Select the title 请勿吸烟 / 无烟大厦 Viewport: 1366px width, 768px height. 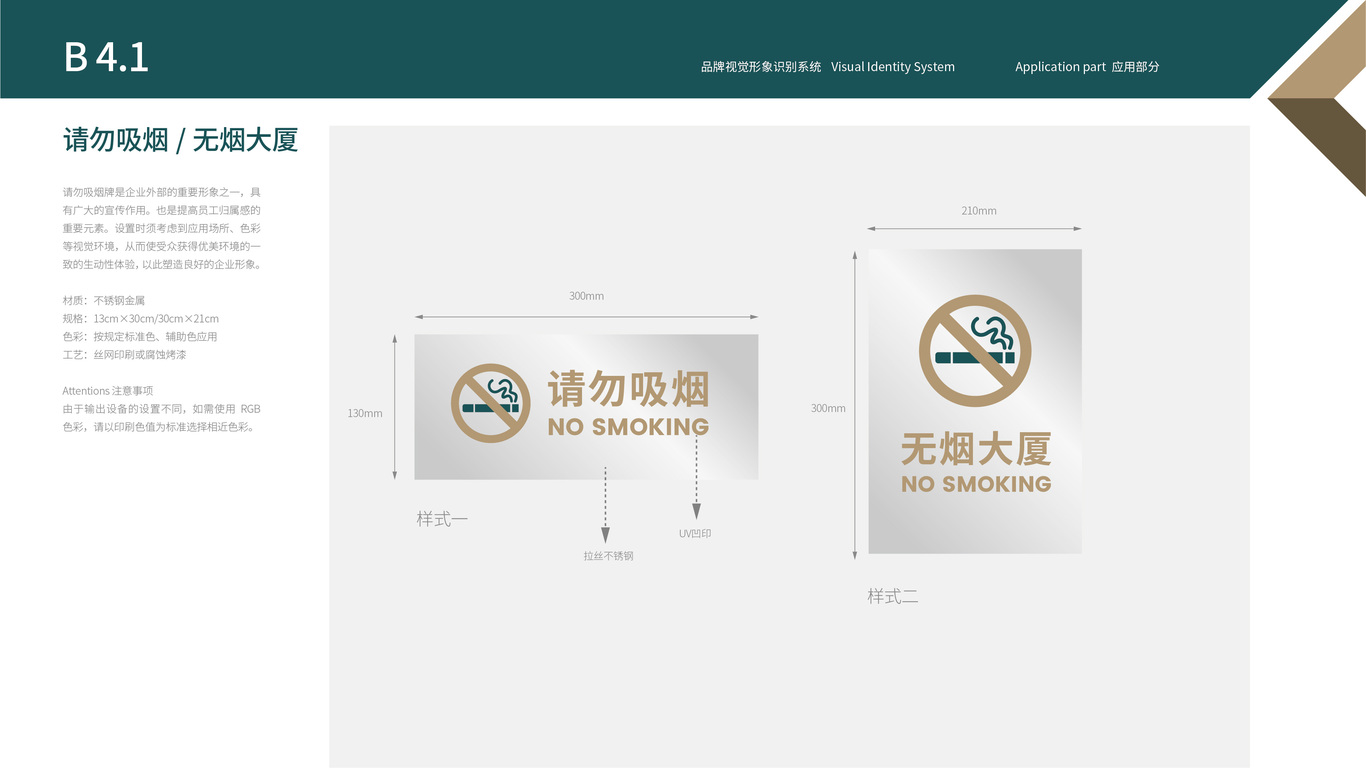point(181,140)
